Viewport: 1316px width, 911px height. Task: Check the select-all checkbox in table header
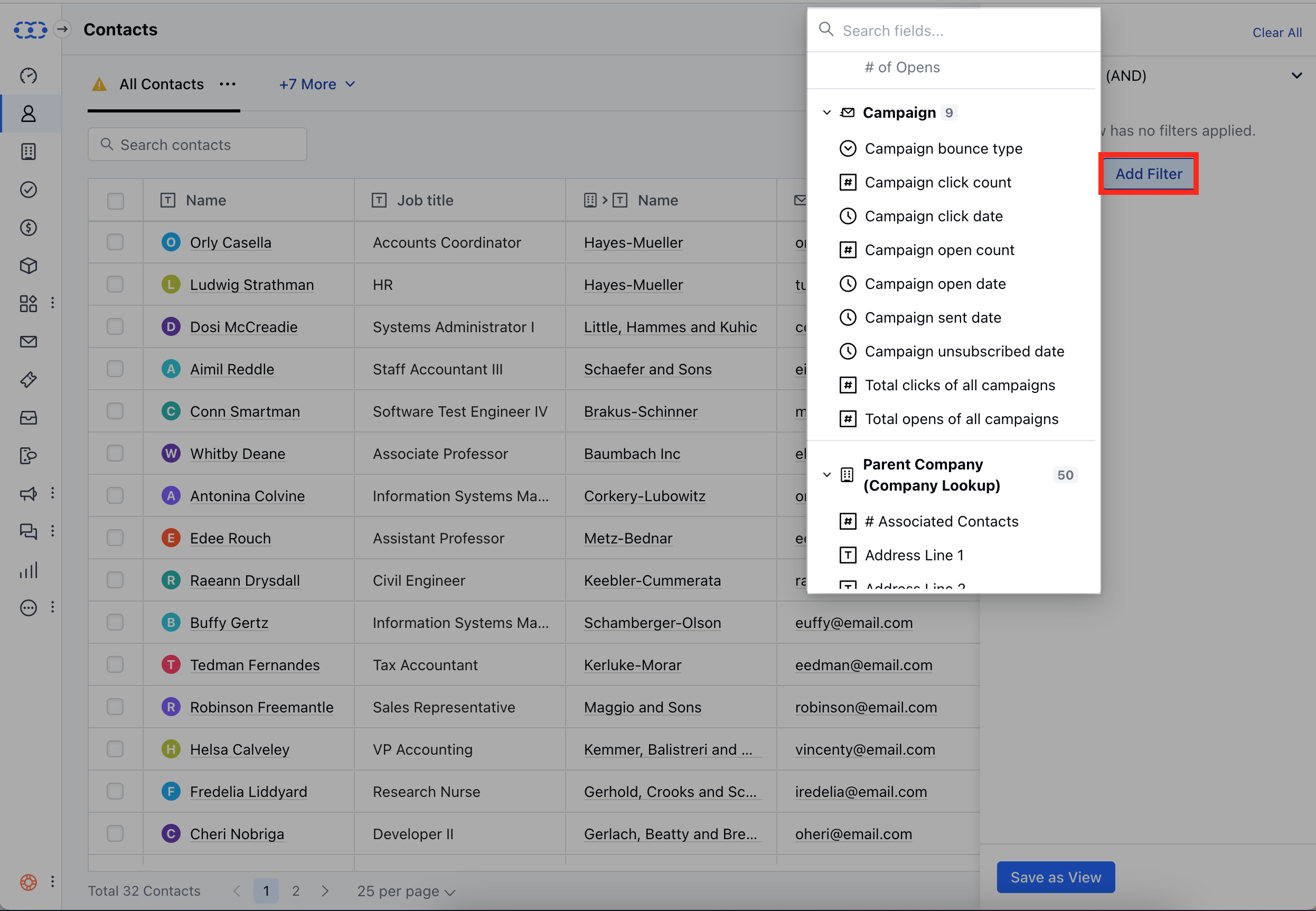(115, 200)
